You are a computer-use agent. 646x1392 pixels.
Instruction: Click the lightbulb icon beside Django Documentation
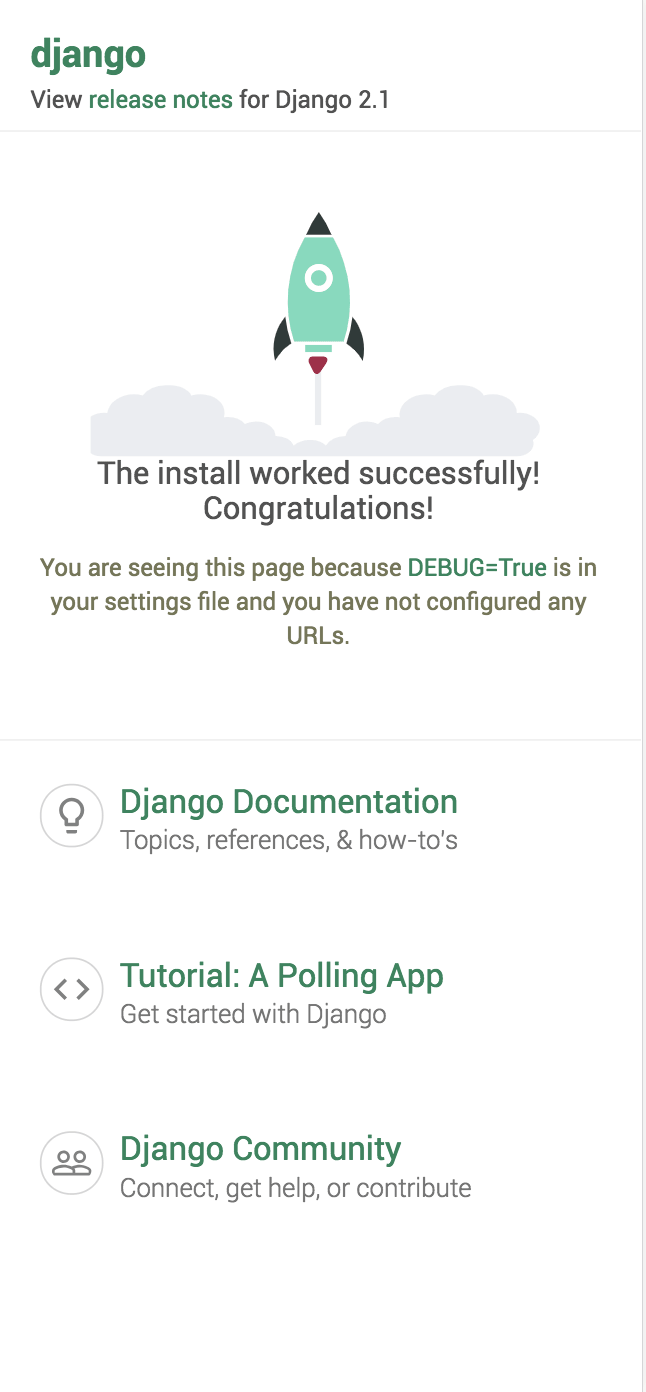pyautogui.click(x=71, y=815)
